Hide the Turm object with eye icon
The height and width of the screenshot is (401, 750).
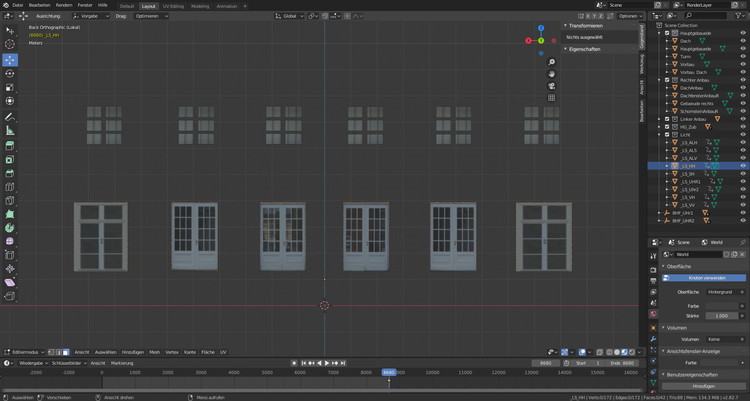(743, 57)
